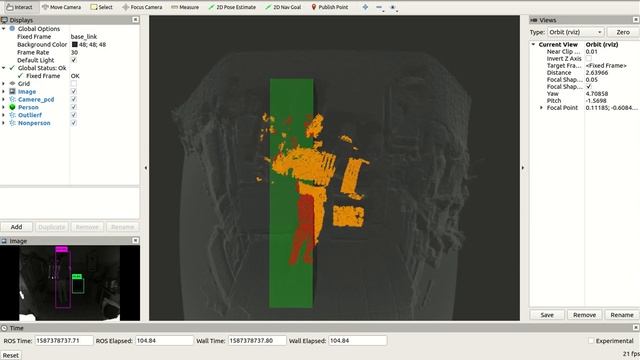Collapse the Global Options tree node
Viewport: 640px width, 360px height.
coord(4,29)
